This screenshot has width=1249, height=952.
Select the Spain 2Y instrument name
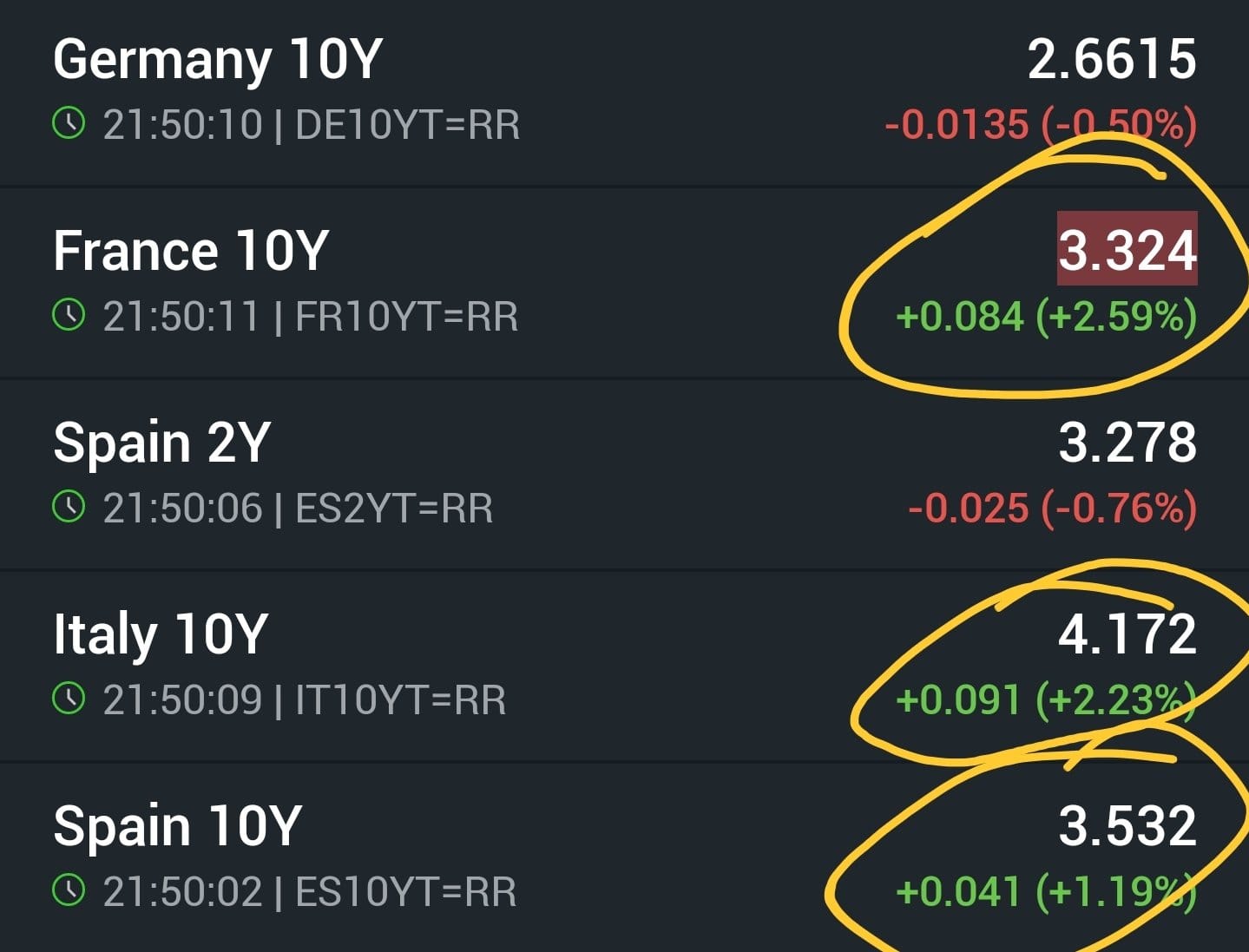click(x=162, y=443)
